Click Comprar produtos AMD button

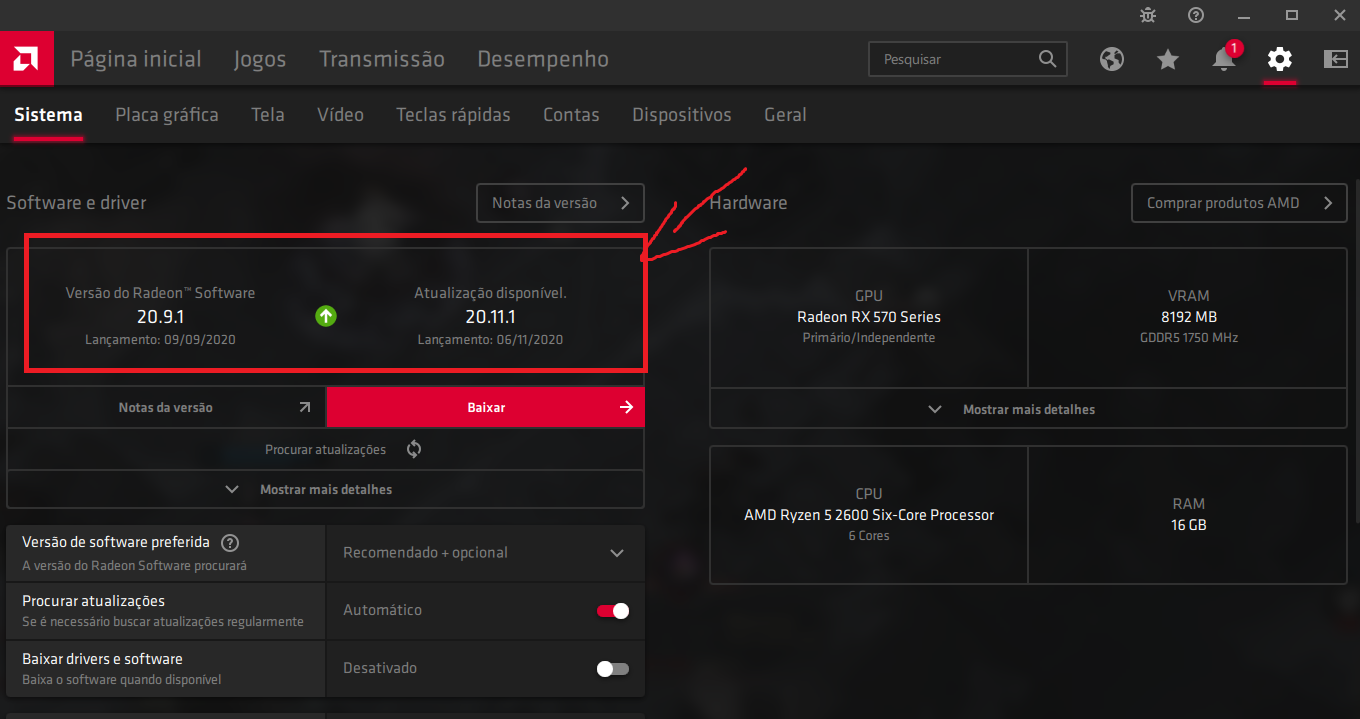(x=1239, y=203)
